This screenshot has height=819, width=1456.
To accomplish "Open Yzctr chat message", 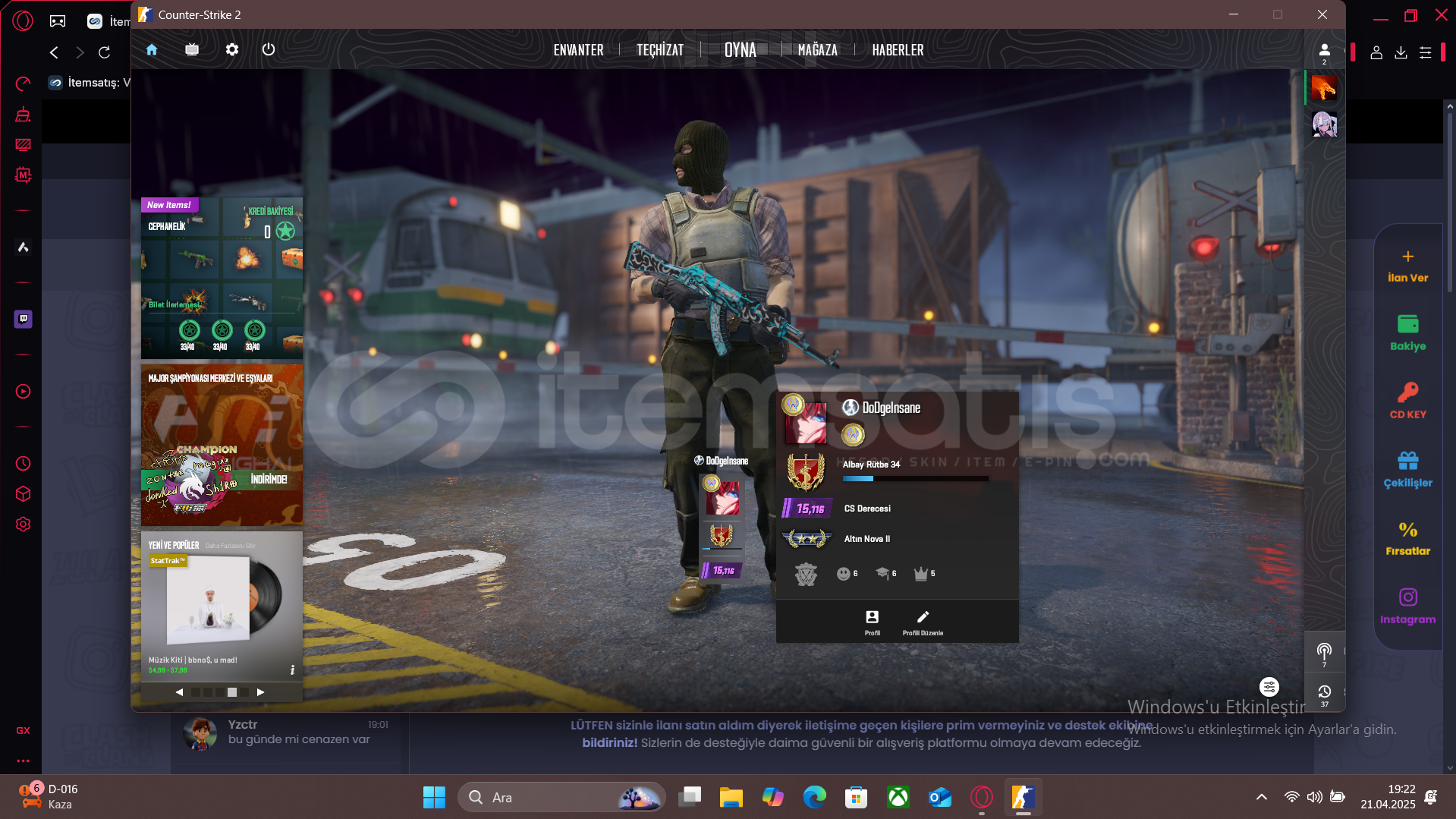I will 287,732.
